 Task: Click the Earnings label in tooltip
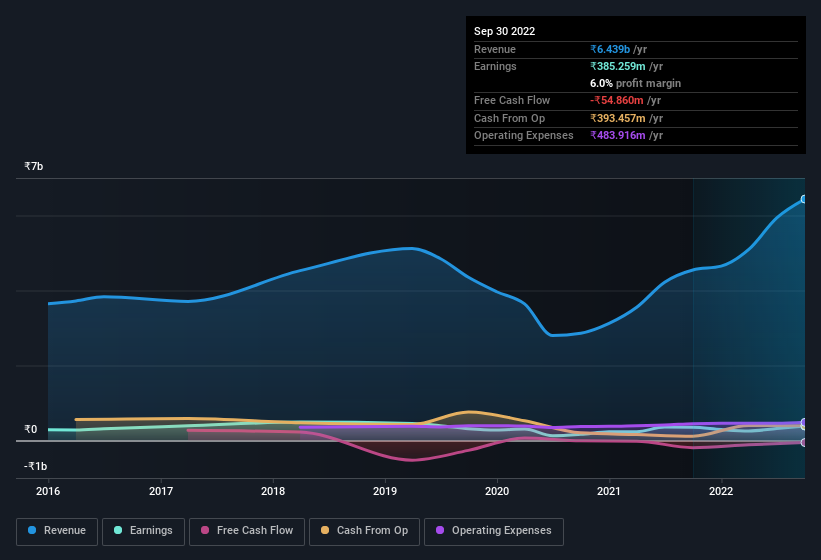tap(495, 66)
